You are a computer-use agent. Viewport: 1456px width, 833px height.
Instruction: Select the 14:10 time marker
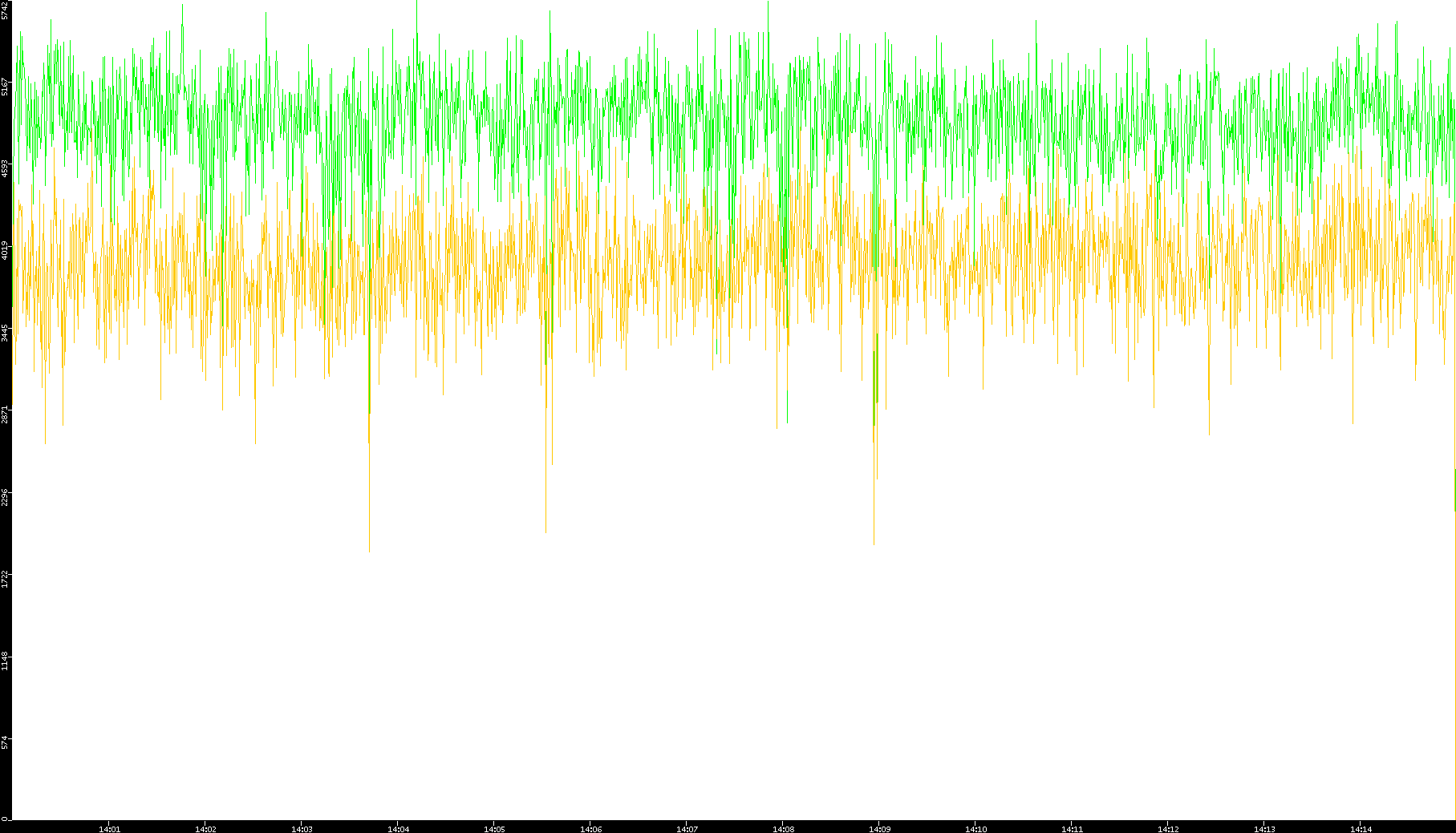[975, 828]
